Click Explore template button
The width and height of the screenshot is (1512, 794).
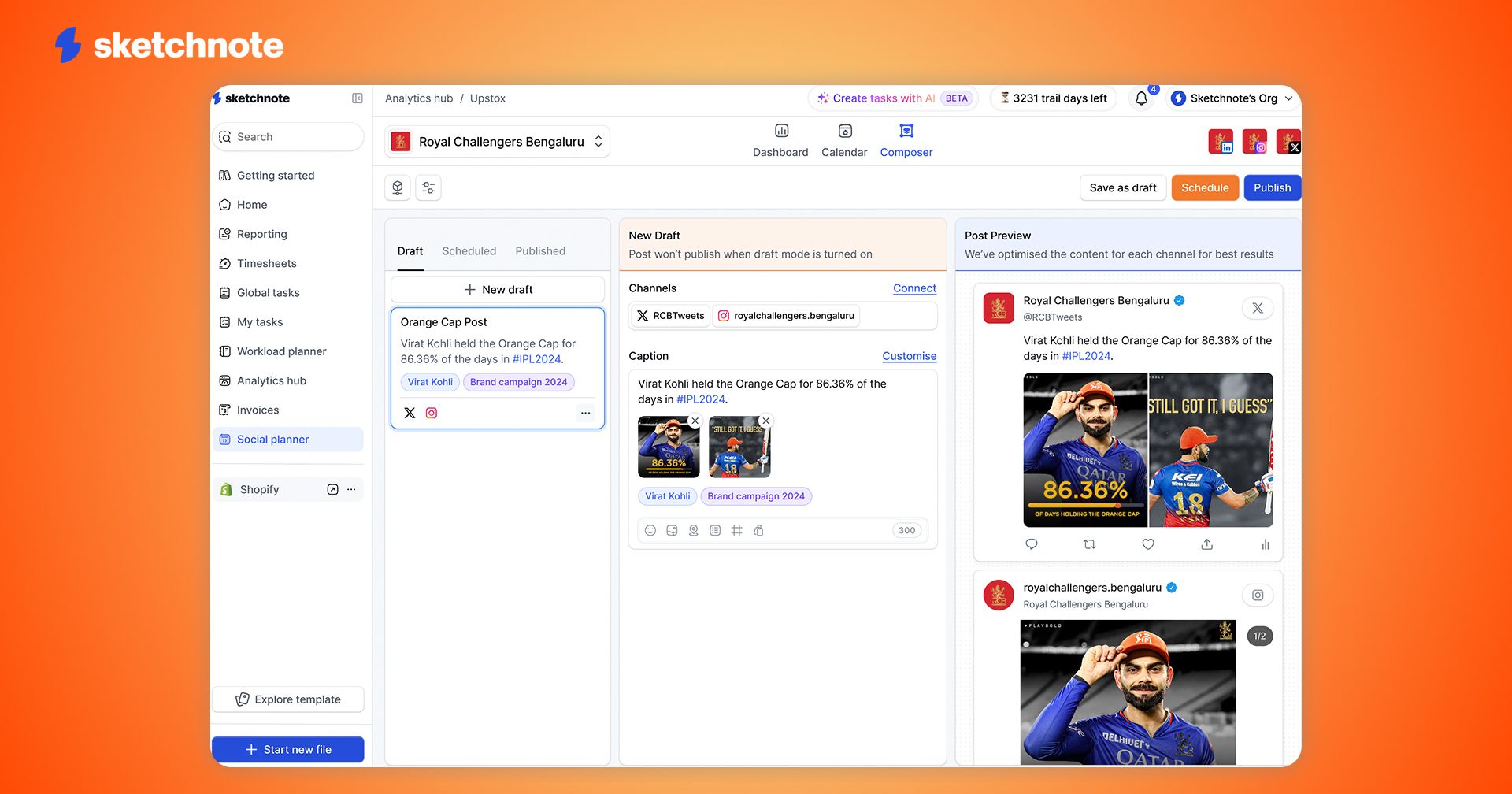(x=288, y=699)
